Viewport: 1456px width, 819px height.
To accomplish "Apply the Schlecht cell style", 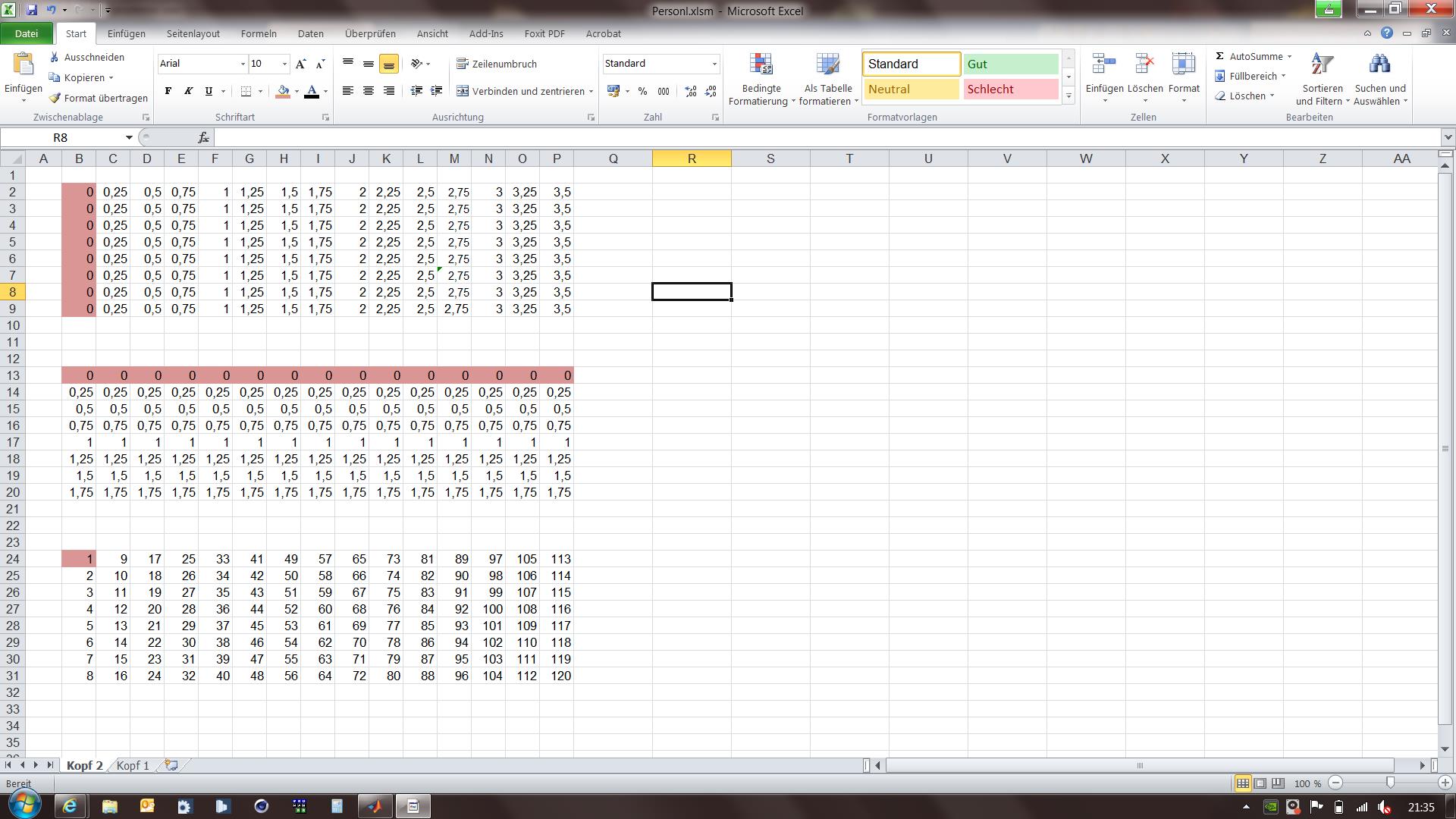I will 1010,89.
